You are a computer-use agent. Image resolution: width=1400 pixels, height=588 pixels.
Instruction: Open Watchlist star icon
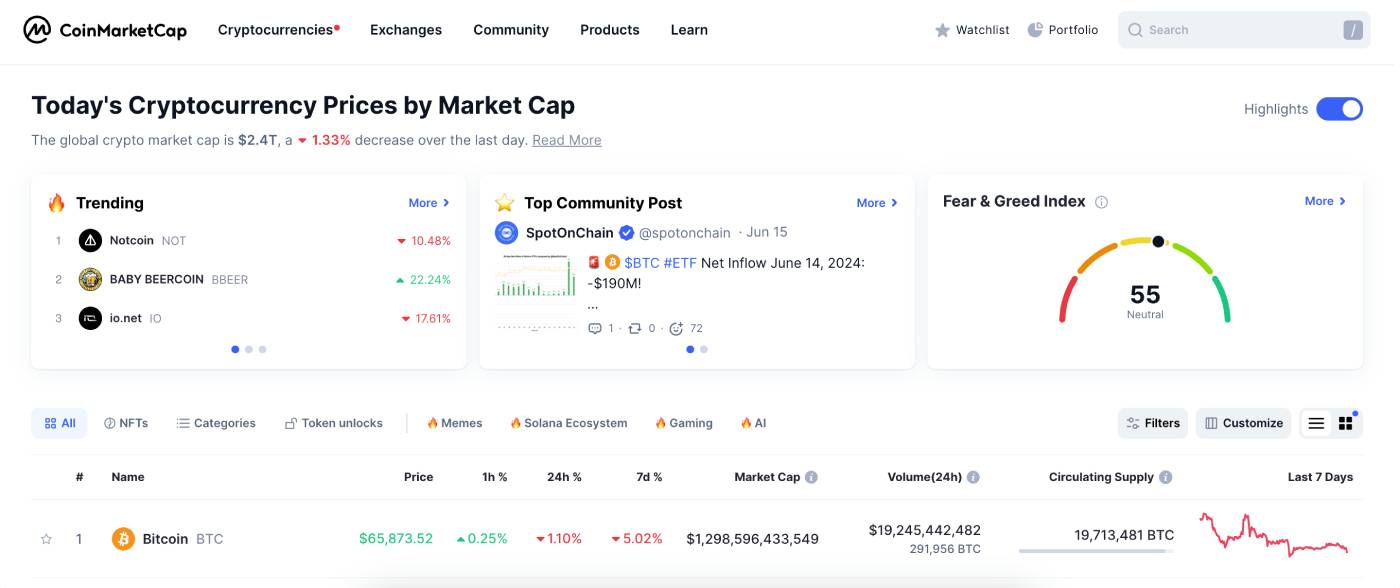pyautogui.click(x=942, y=30)
